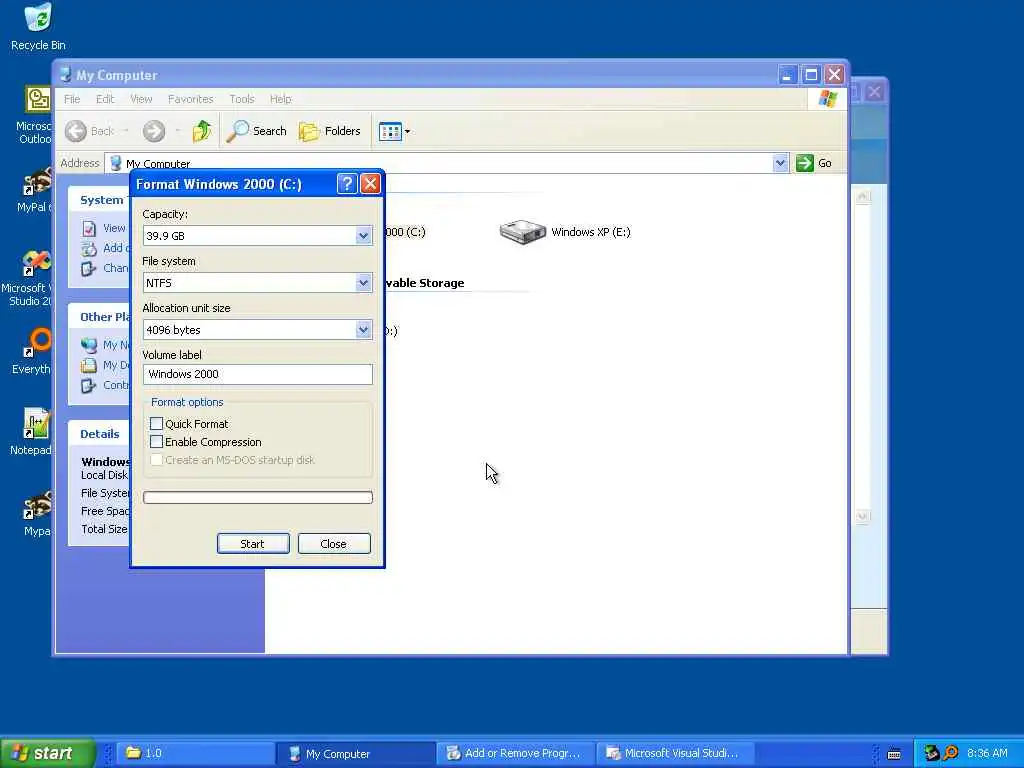Click the Forward arrow in My Computer toolbar
Screen dimensions: 1024x768
pos(154,131)
